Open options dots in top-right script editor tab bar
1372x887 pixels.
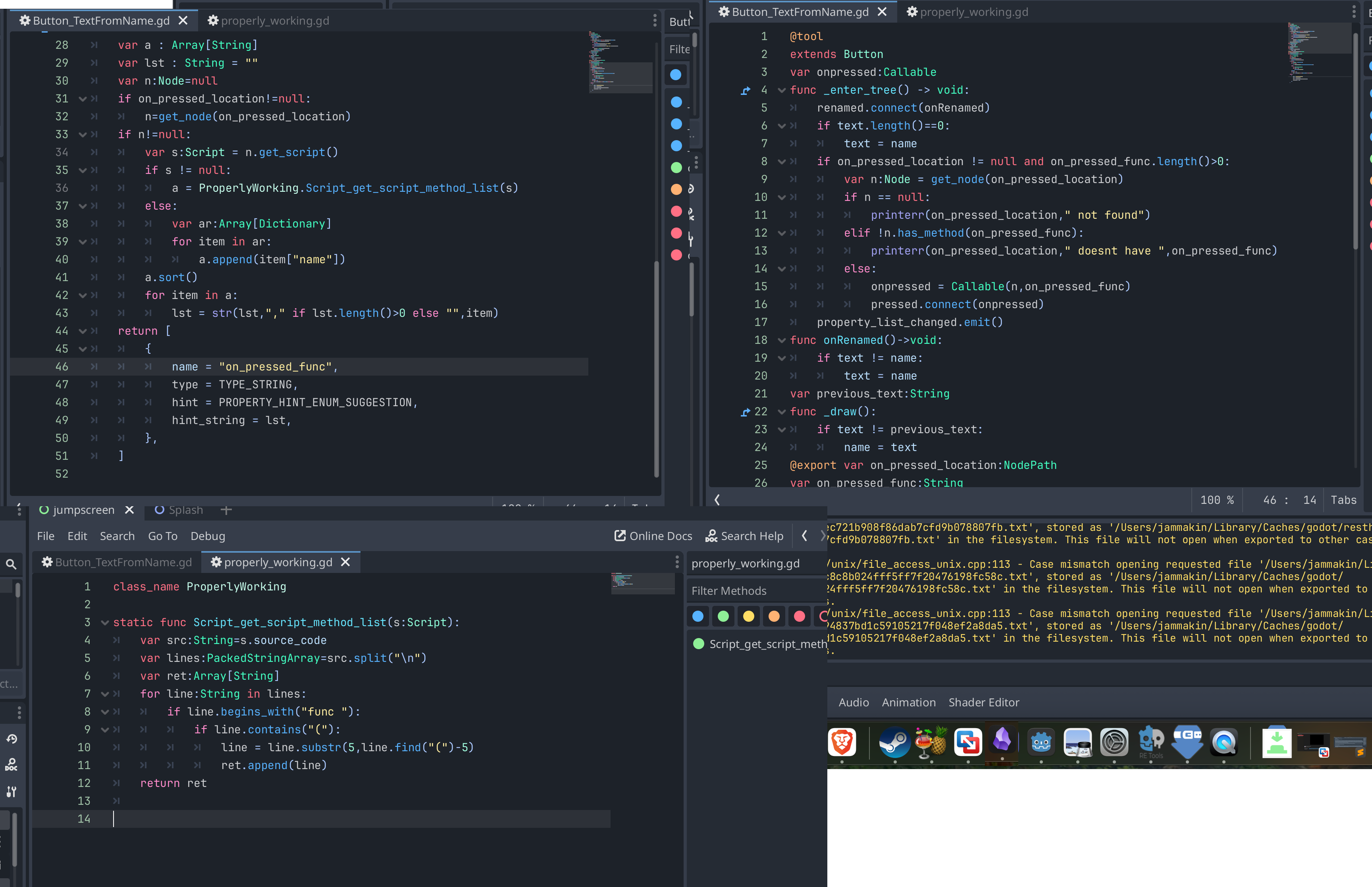(x=1354, y=12)
